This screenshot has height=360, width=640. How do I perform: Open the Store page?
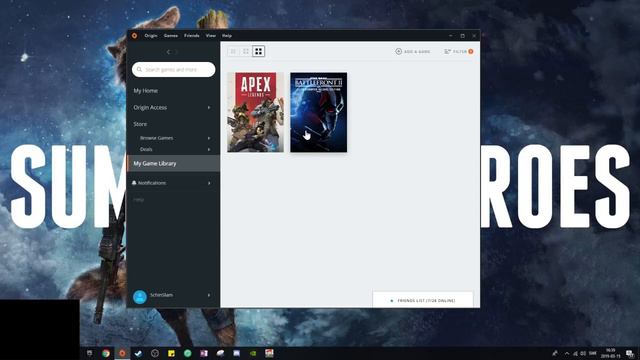(140, 124)
